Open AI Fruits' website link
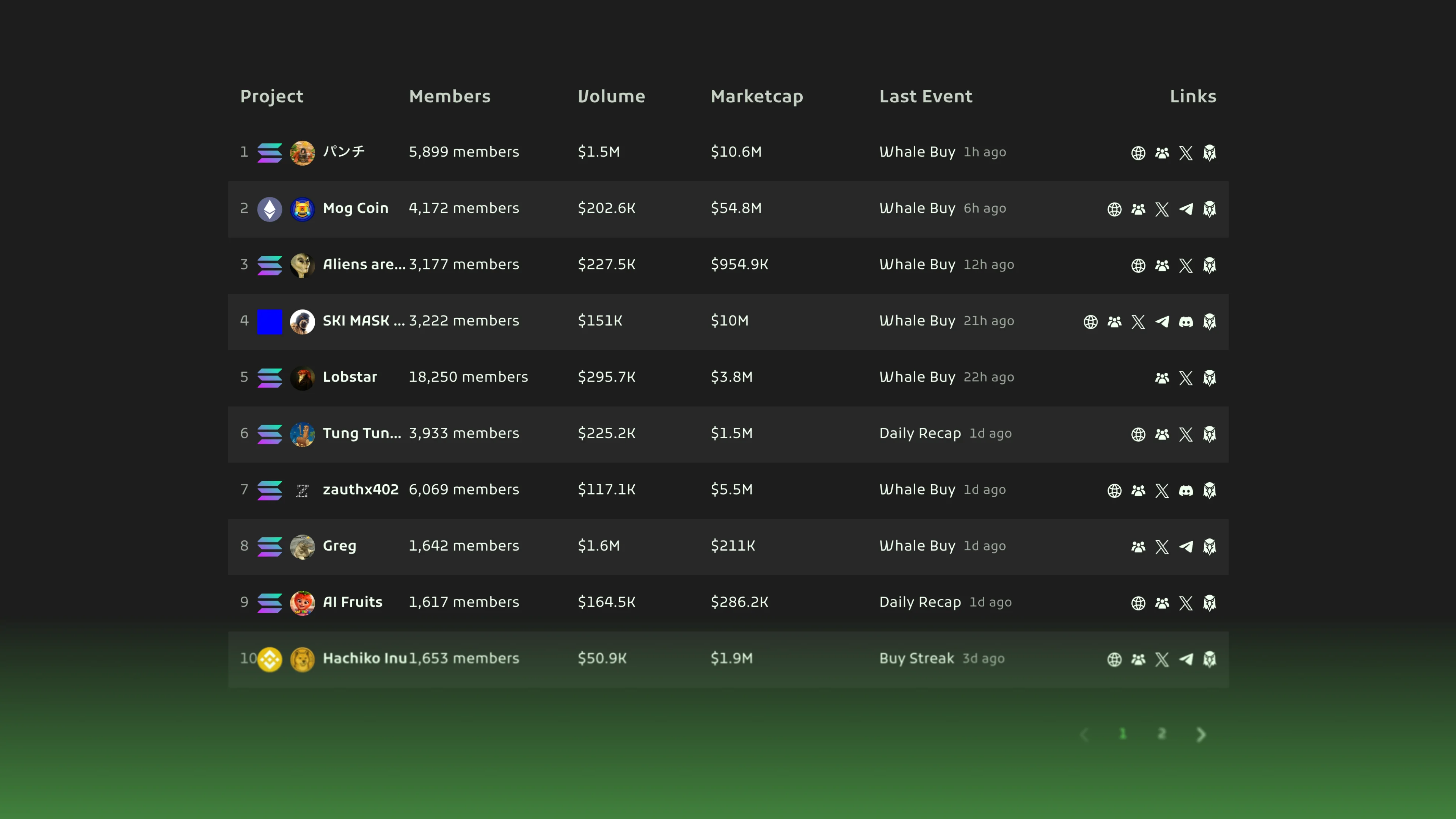The height and width of the screenshot is (819, 1456). 1138,603
